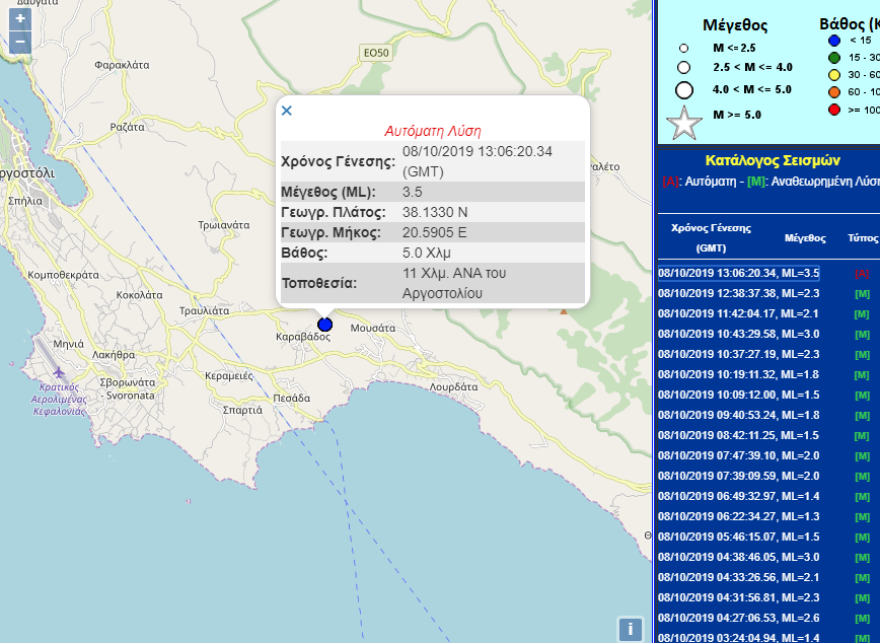Click the orange triangle marker on the map
The height and width of the screenshot is (643, 880).
click(x=563, y=310)
